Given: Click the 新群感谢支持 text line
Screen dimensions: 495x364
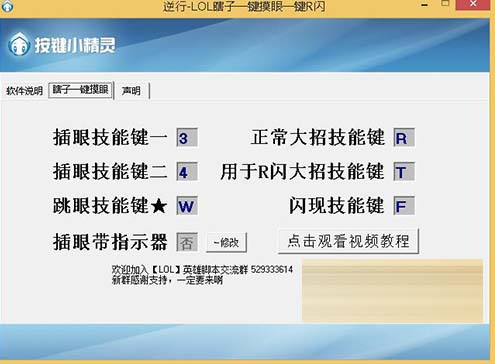Looking at the screenshot, I should [167, 280].
